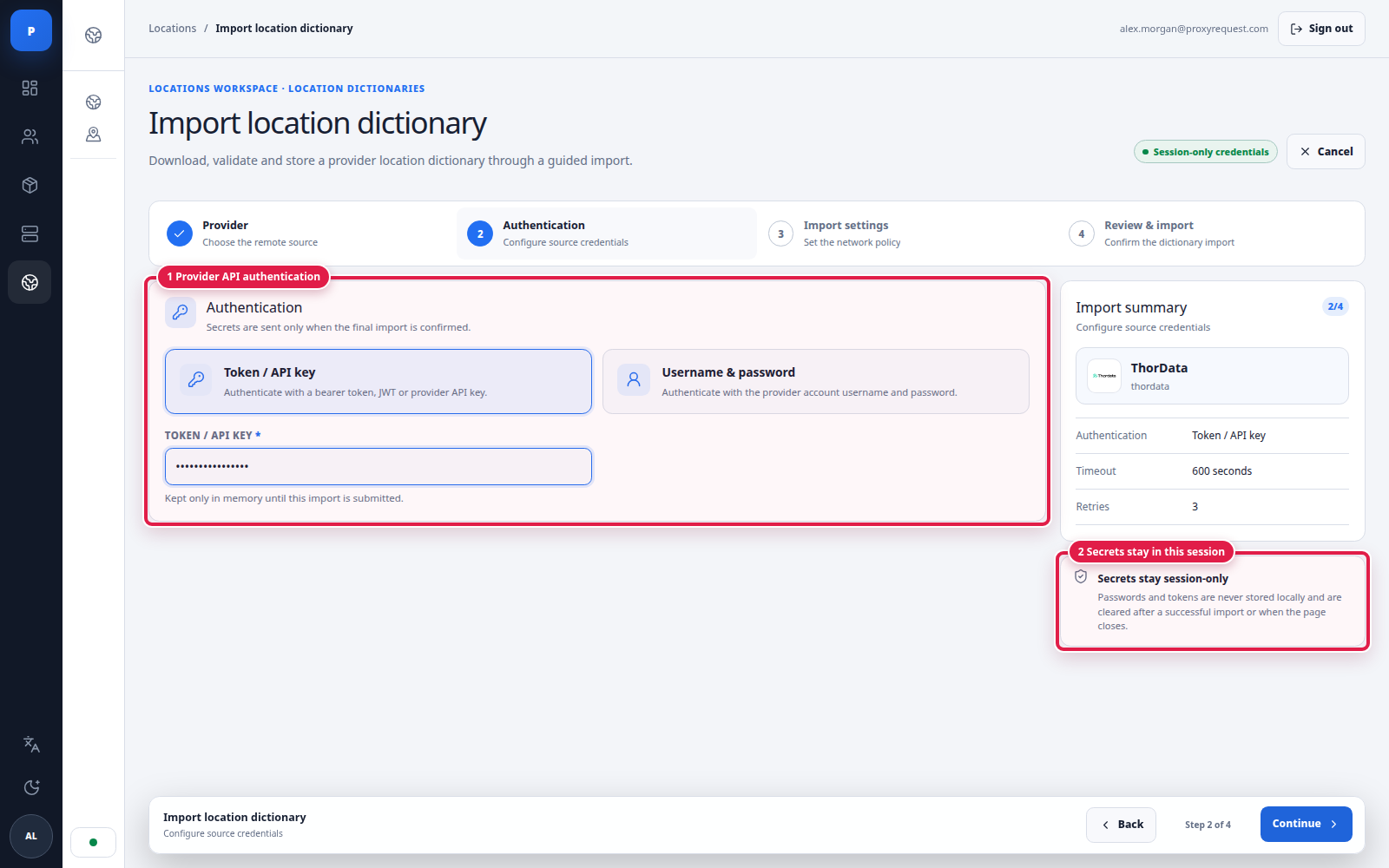Click the '2/4' progress badge
This screenshot has height=868, width=1389.
[1335, 306]
